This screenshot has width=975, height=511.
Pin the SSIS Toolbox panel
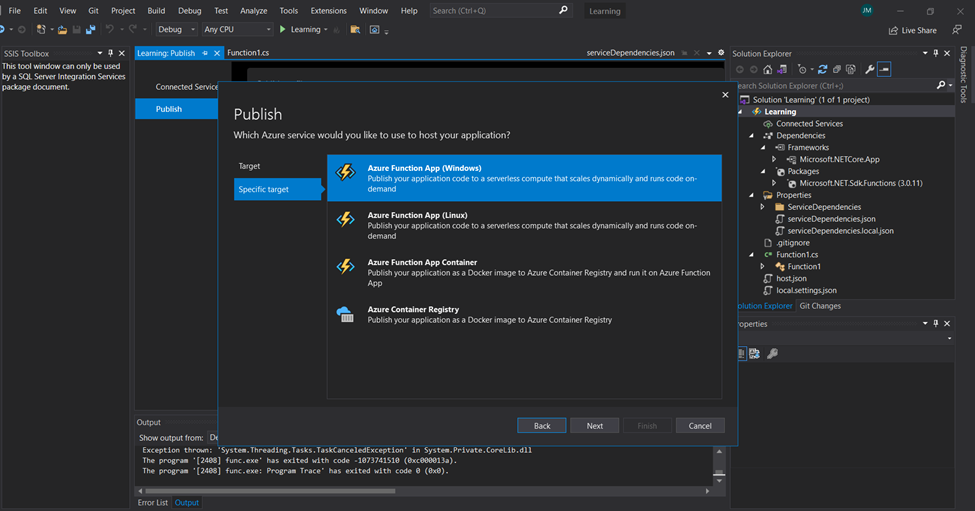(x=111, y=53)
